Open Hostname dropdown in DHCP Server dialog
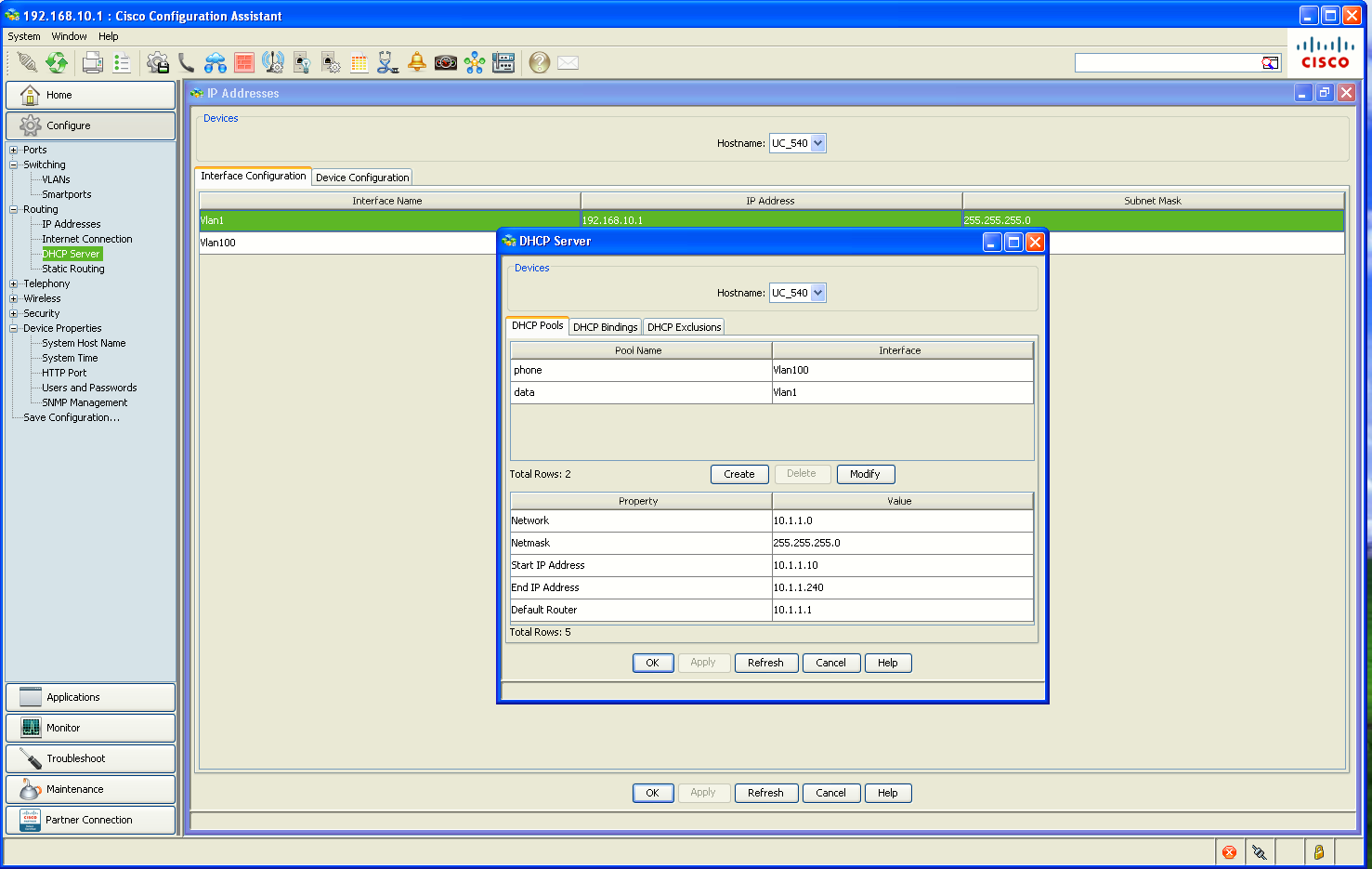Image resolution: width=1372 pixels, height=869 pixels. tap(817, 293)
